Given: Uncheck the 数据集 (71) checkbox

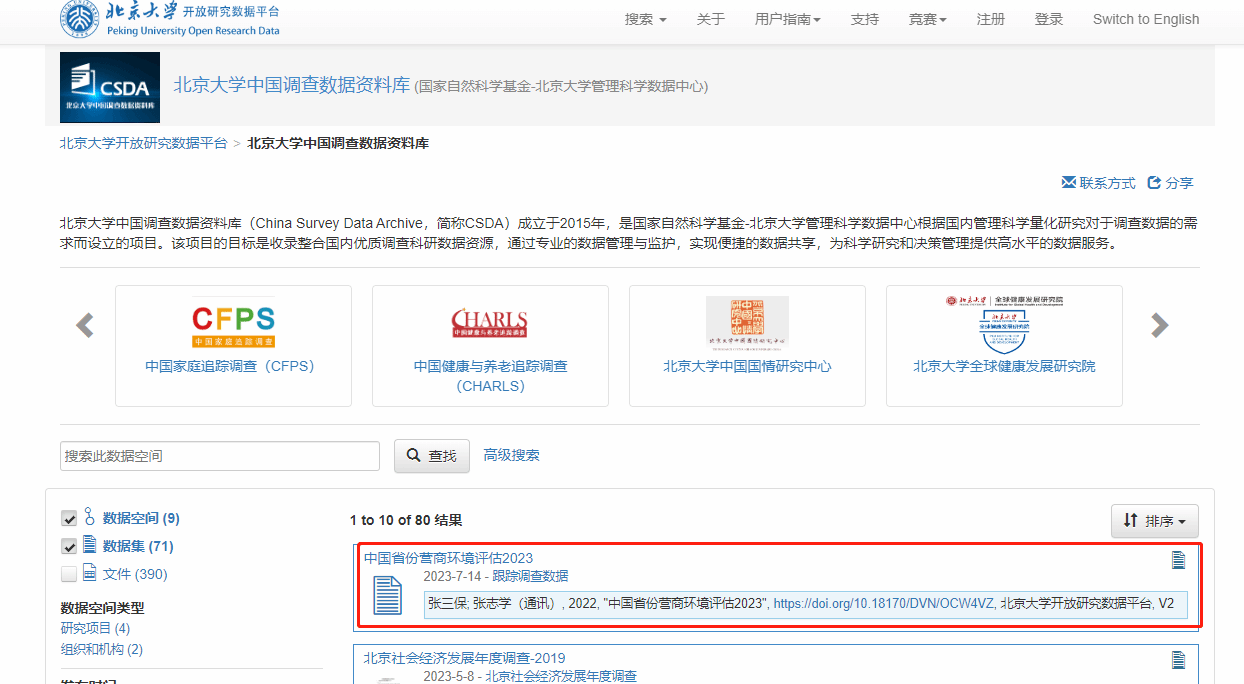Looking at the screenshot, I should [69, 546].
